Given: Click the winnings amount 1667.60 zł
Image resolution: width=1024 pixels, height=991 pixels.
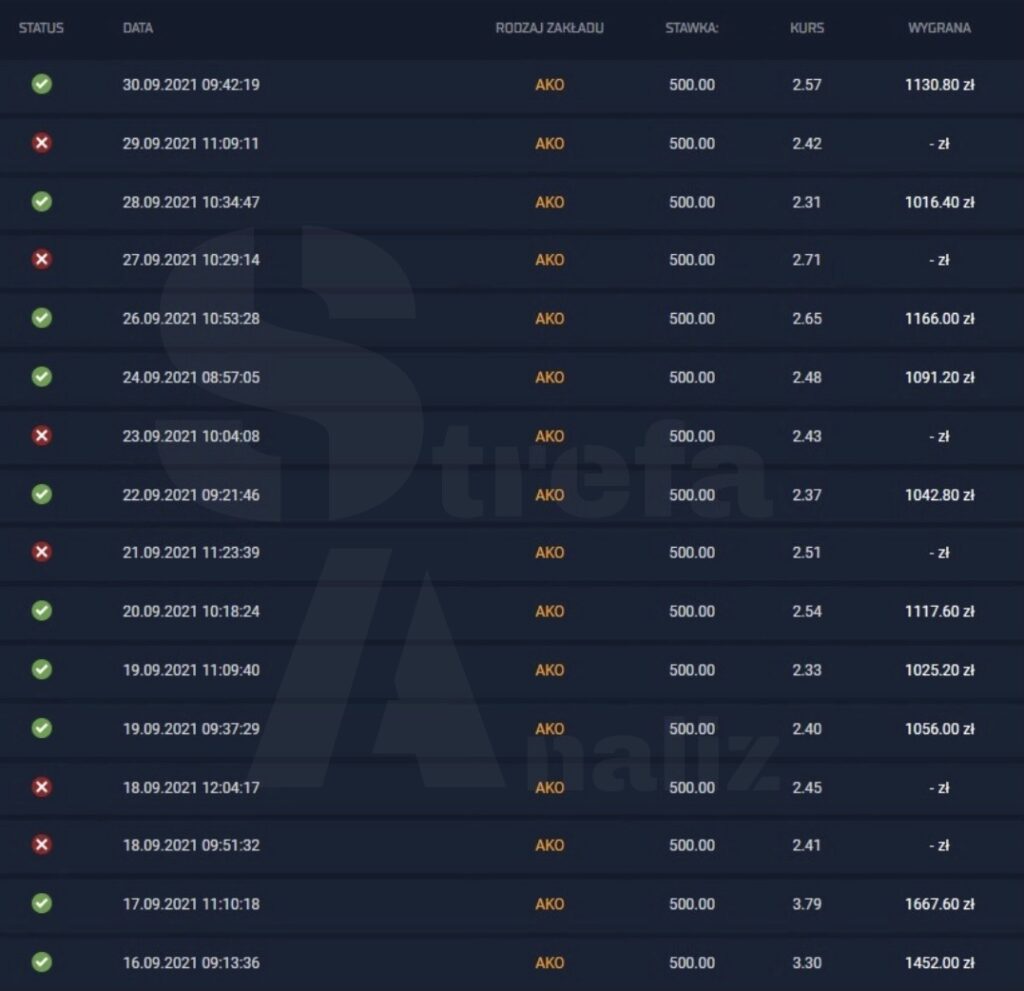Looking at the screenshot, I should pyautogui.click(x=940, y=904).
